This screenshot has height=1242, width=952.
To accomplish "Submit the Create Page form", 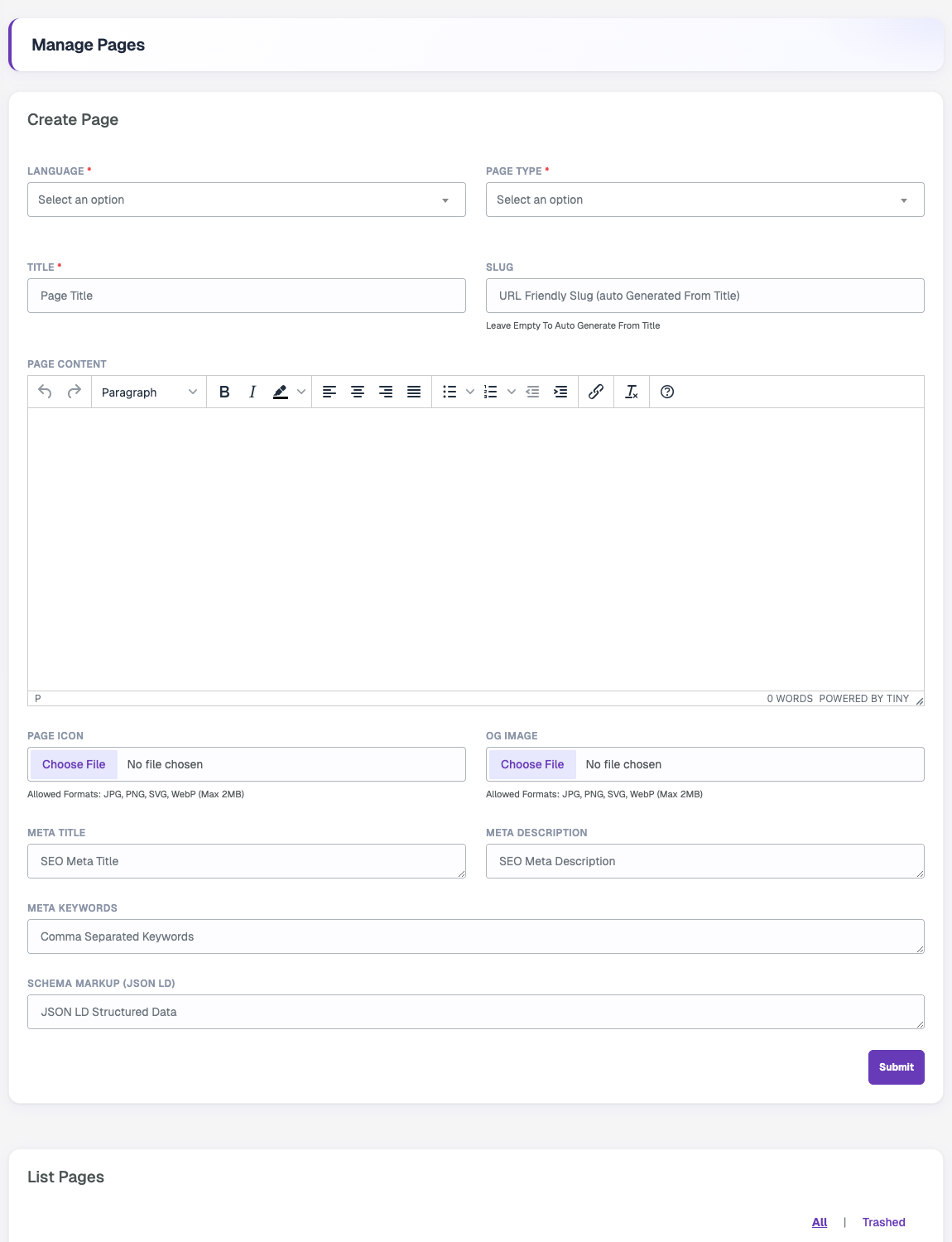I will pyautogui.click(x=897, y=1067).
